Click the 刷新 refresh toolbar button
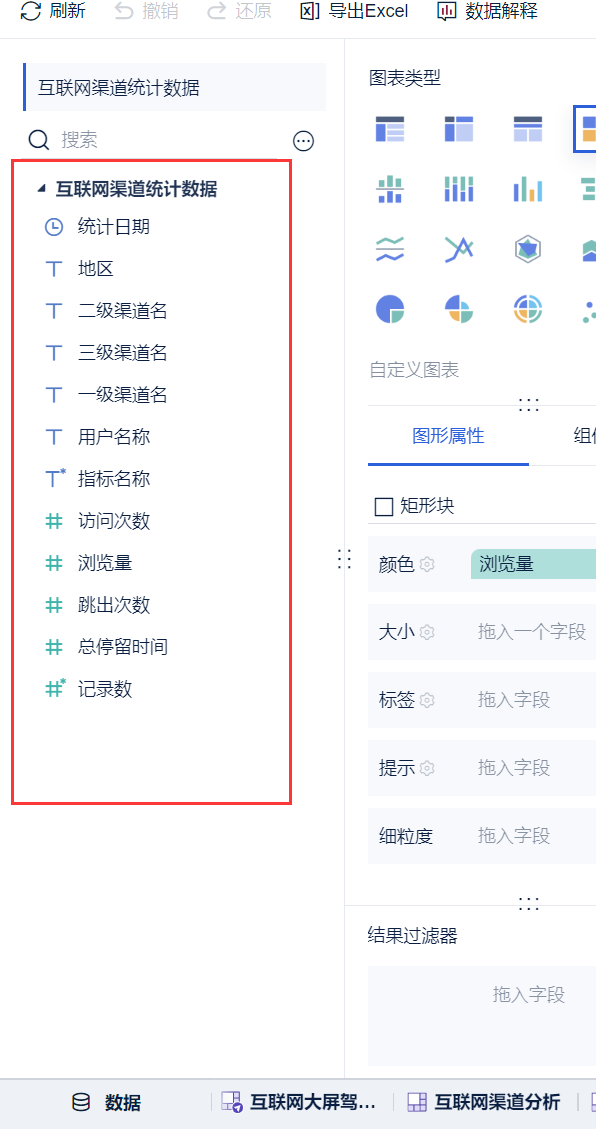This screenshot has width=596, height=1129. tap(53, 12)
